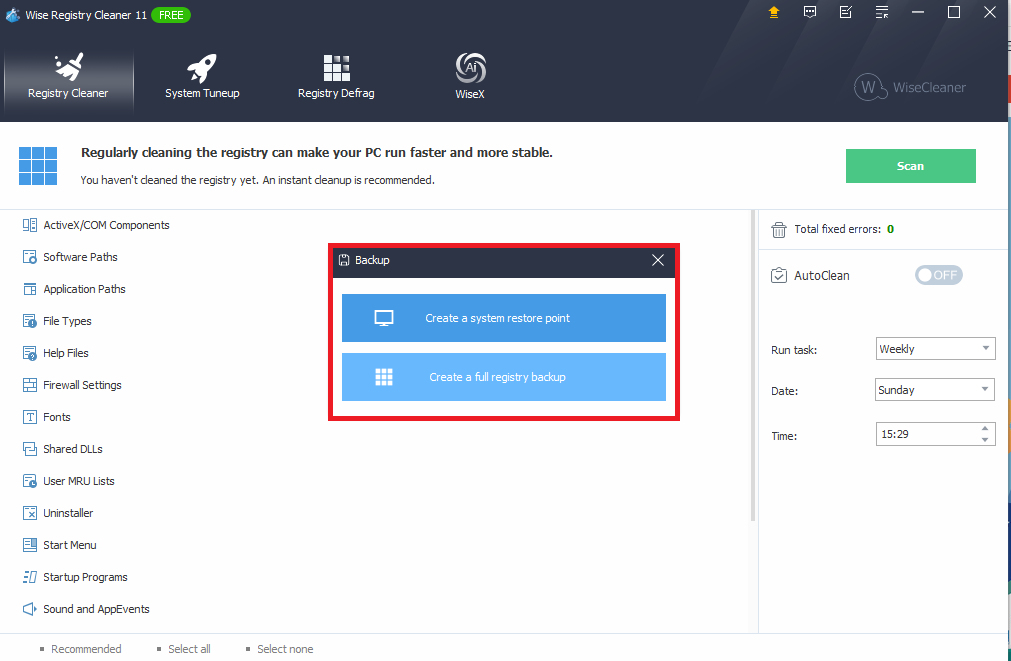
Task: Switch to System Tuneup tab
Action: 202,77
